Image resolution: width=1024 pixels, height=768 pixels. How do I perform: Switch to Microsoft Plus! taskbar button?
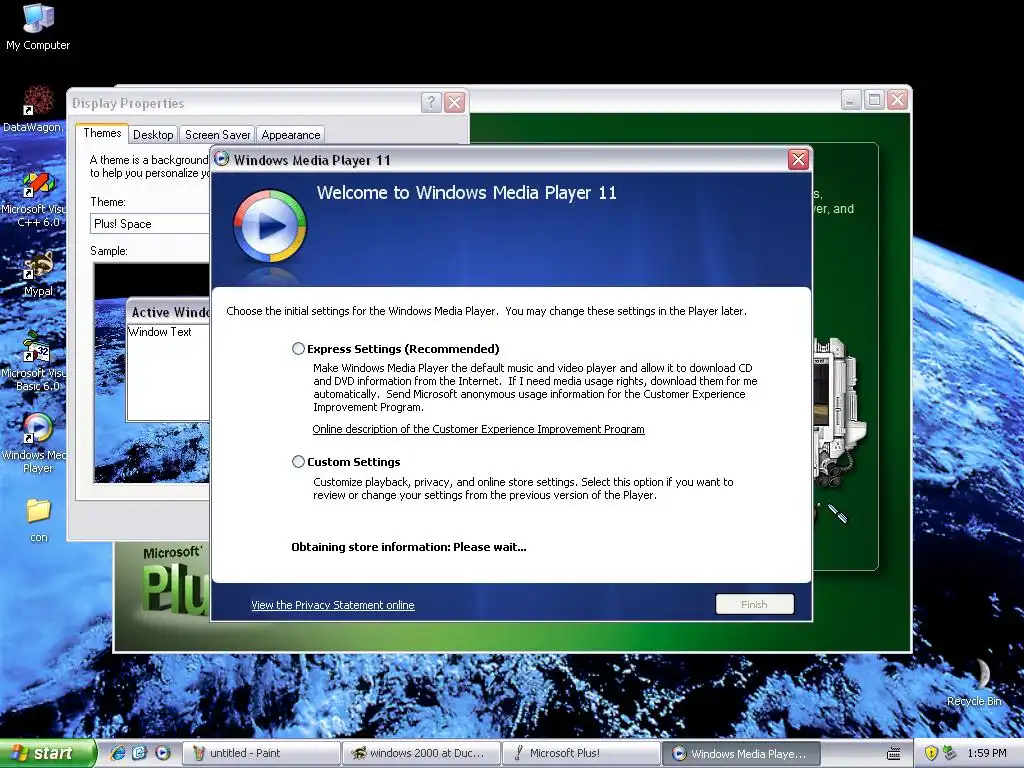pyautogui.click(x=581, y=753)
